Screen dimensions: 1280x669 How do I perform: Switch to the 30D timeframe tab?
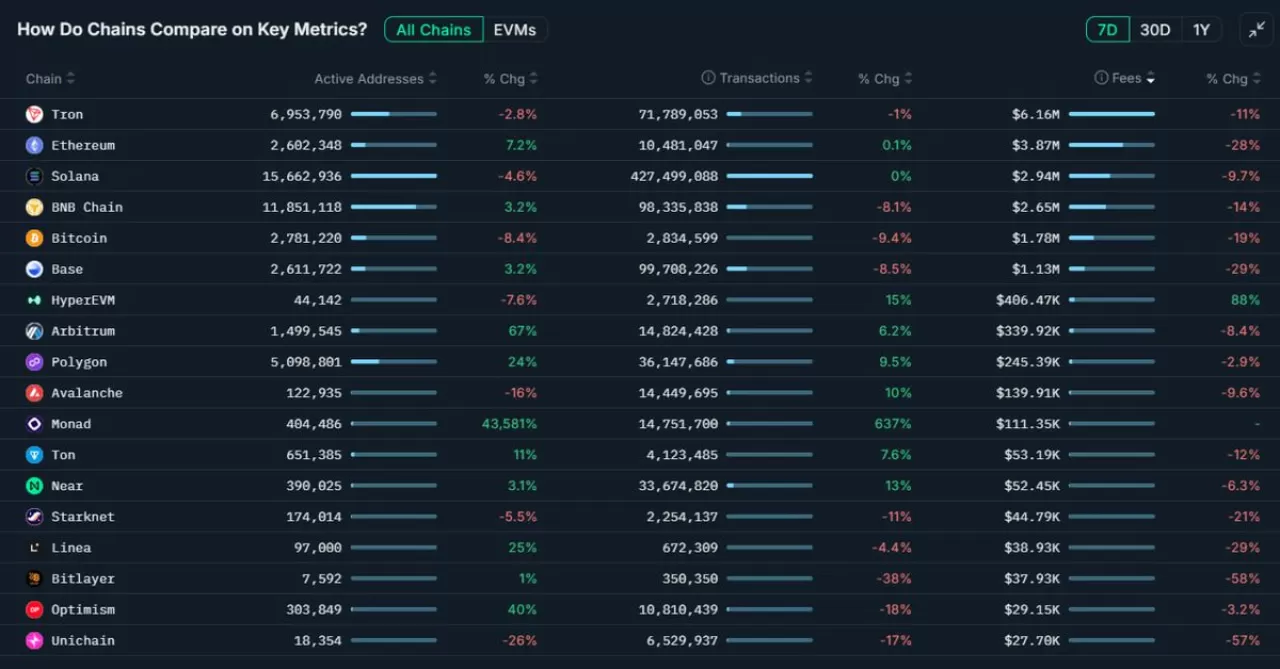click(x=1154, y=29)
